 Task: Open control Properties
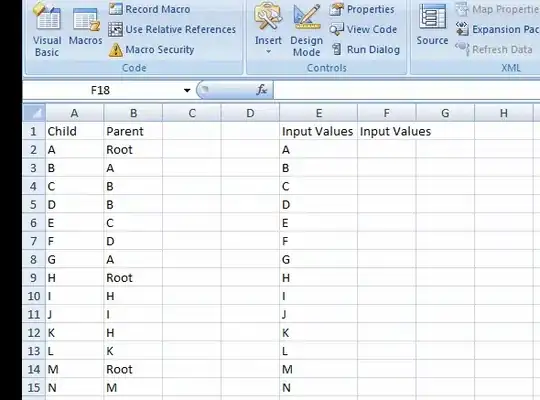362,9
